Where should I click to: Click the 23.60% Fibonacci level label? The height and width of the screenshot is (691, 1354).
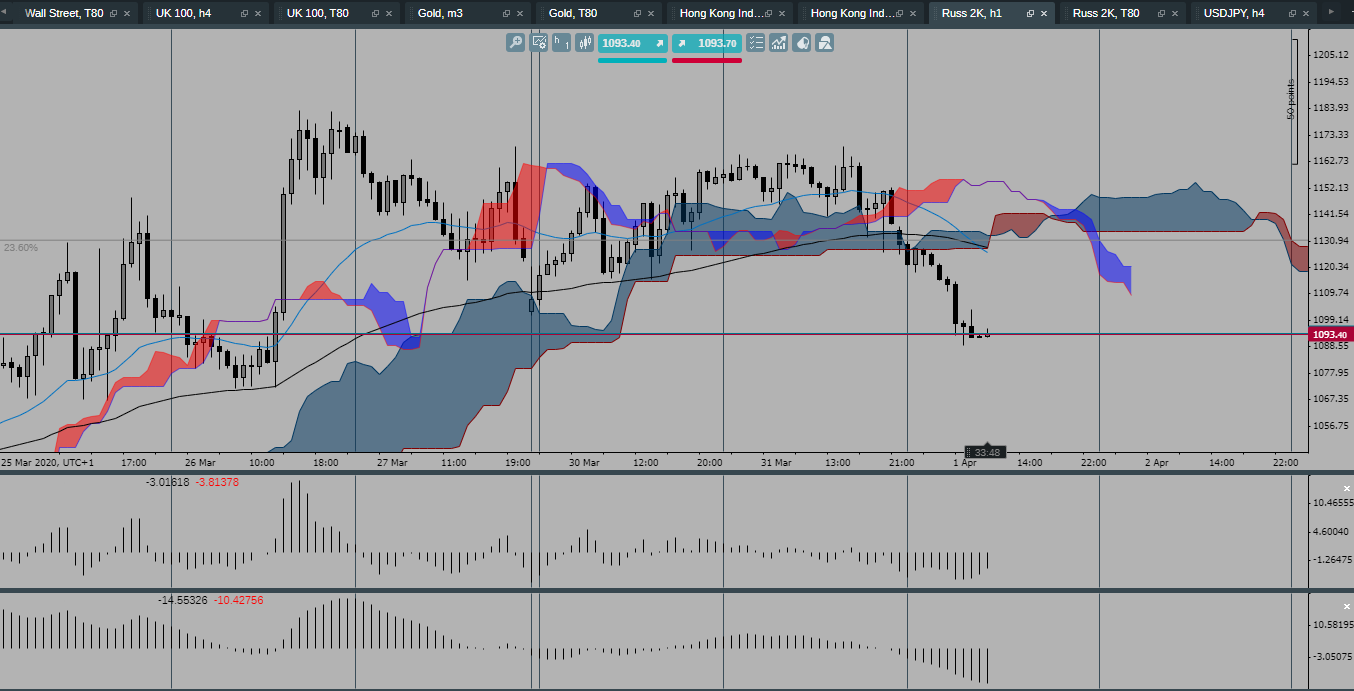[20, 247]
